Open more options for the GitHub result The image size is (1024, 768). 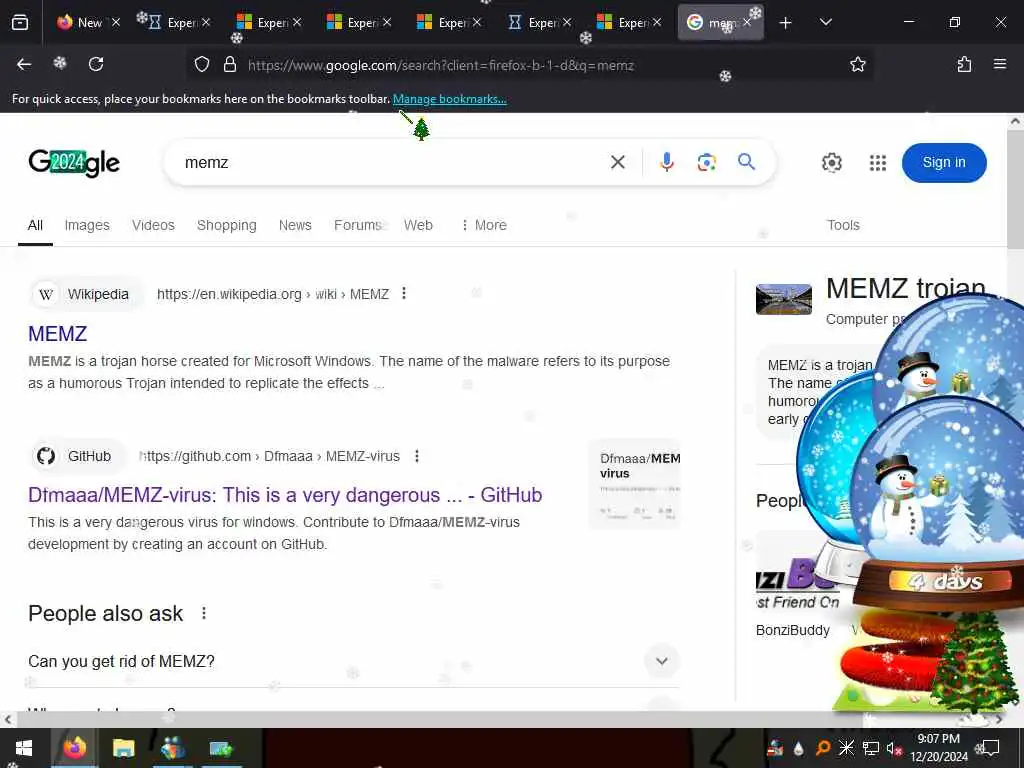(x=417, y=456)
